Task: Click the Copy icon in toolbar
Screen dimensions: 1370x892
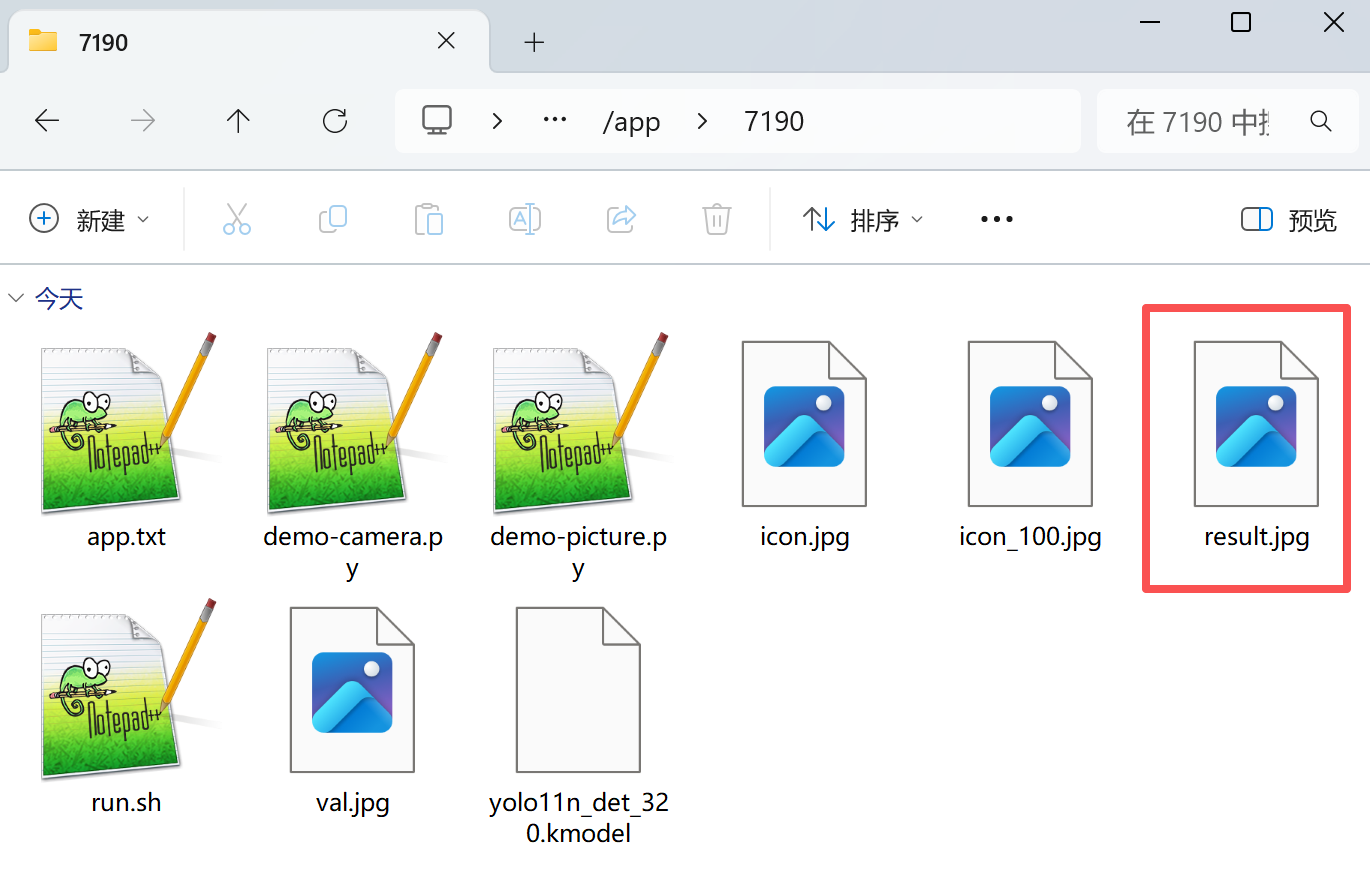Action: (332, 219)
